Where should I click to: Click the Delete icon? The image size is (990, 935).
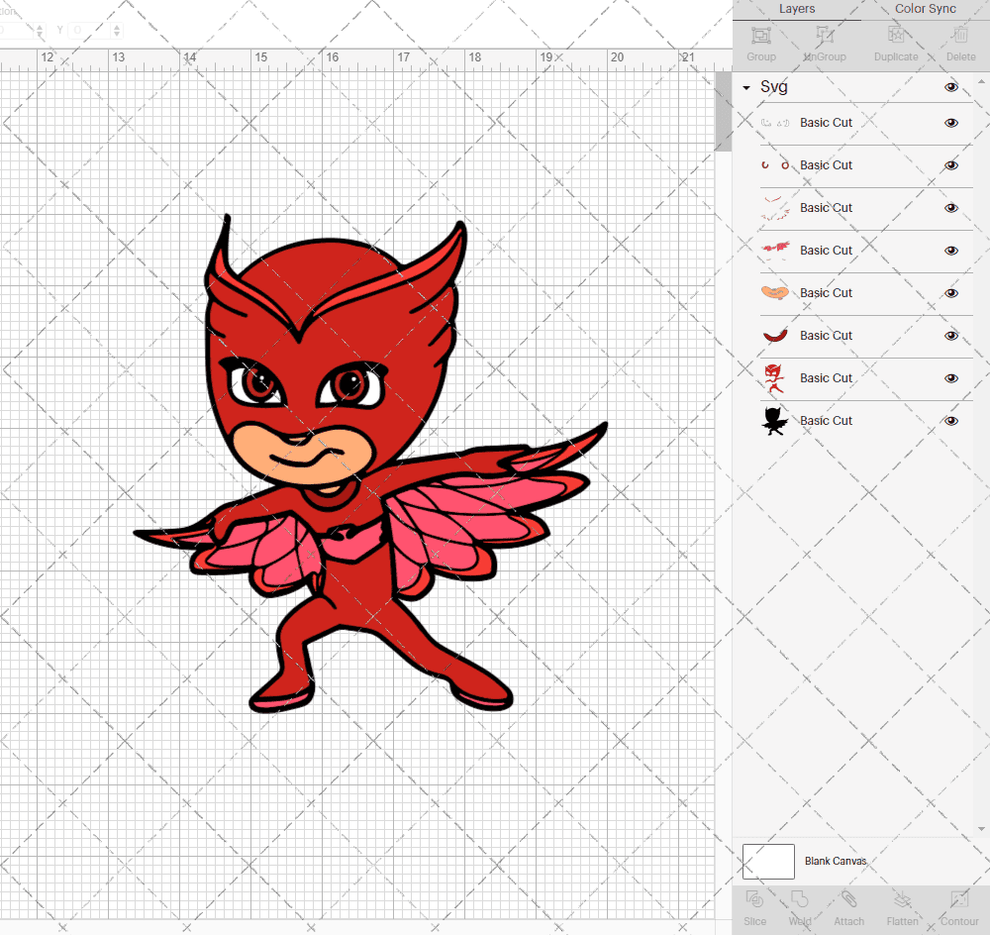pos(960,42)
